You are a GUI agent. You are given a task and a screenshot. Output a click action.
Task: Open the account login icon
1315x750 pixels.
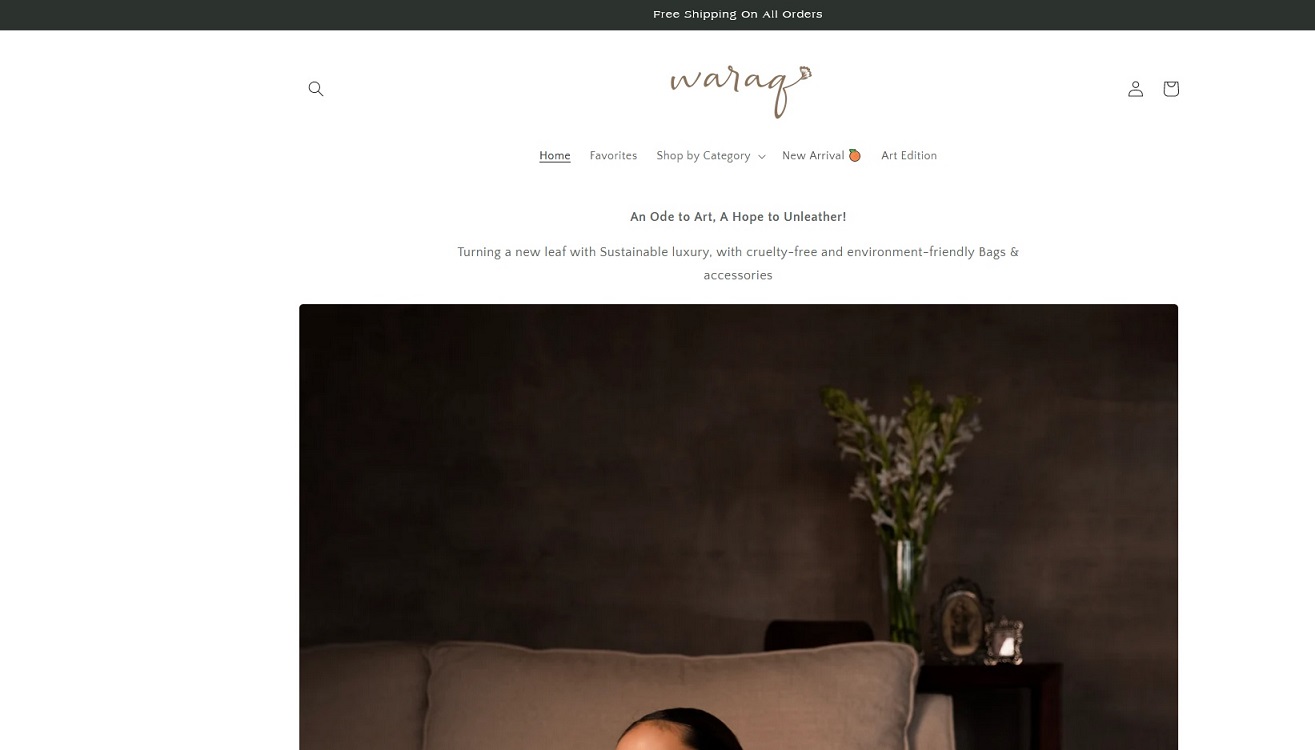[1135, 89]
